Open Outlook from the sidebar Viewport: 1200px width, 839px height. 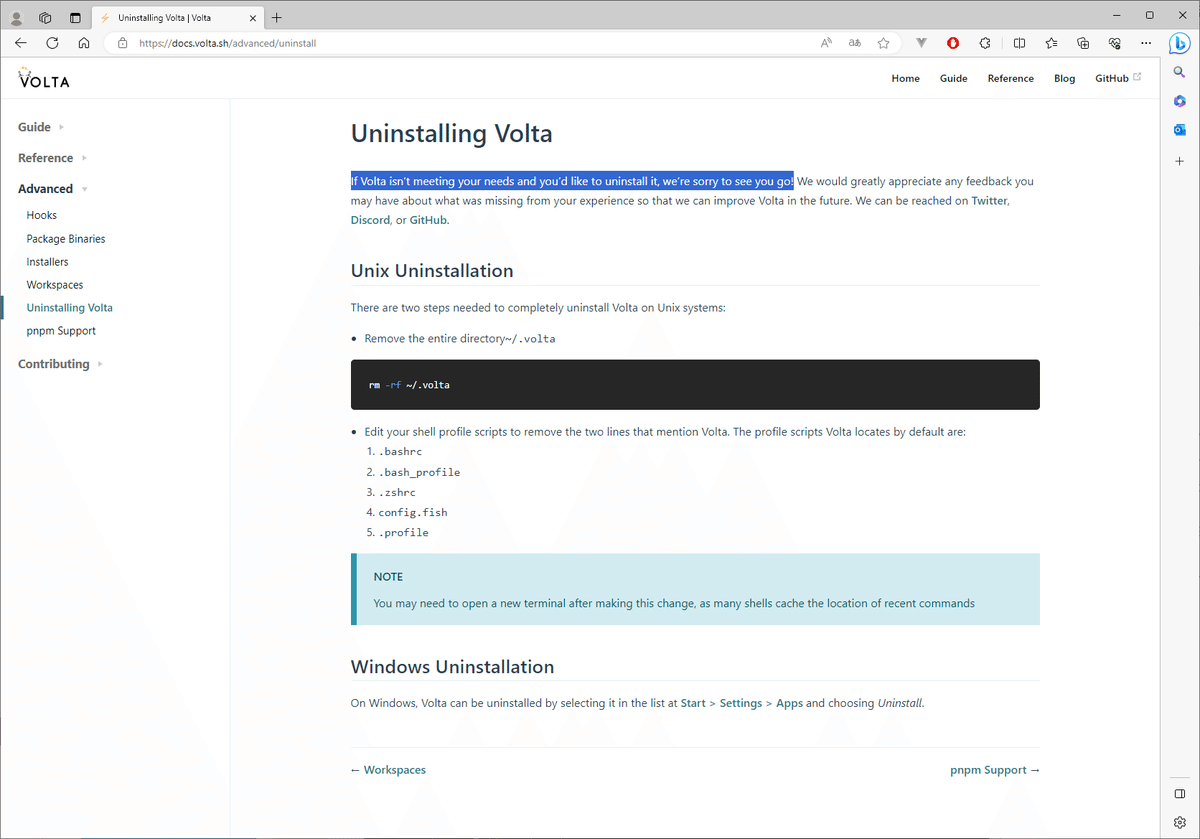[1179, 129]
